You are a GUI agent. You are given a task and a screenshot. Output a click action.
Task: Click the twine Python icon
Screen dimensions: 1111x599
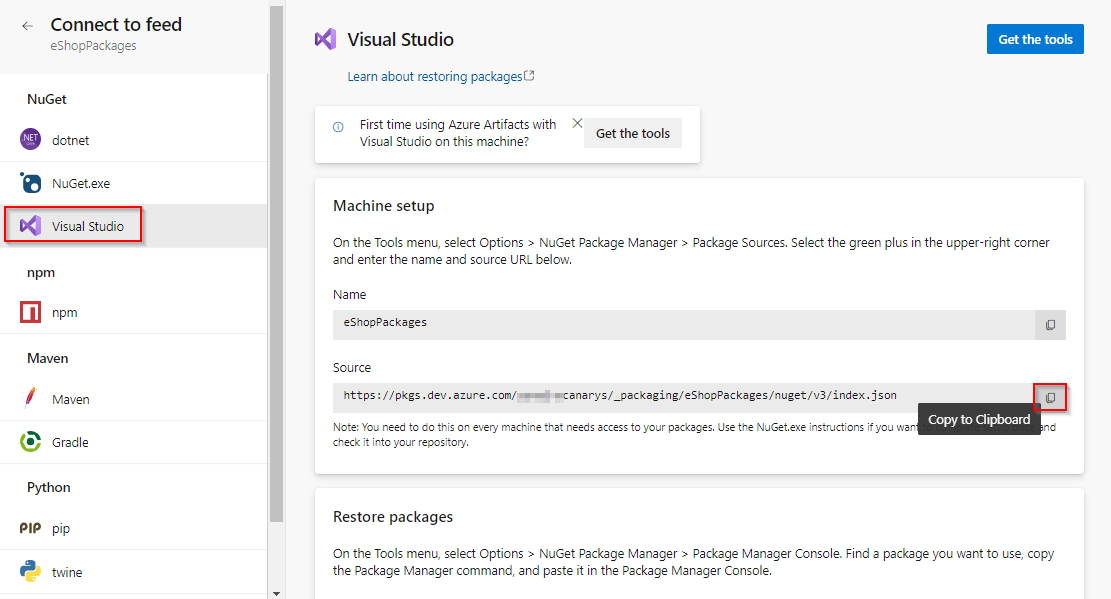30,571
